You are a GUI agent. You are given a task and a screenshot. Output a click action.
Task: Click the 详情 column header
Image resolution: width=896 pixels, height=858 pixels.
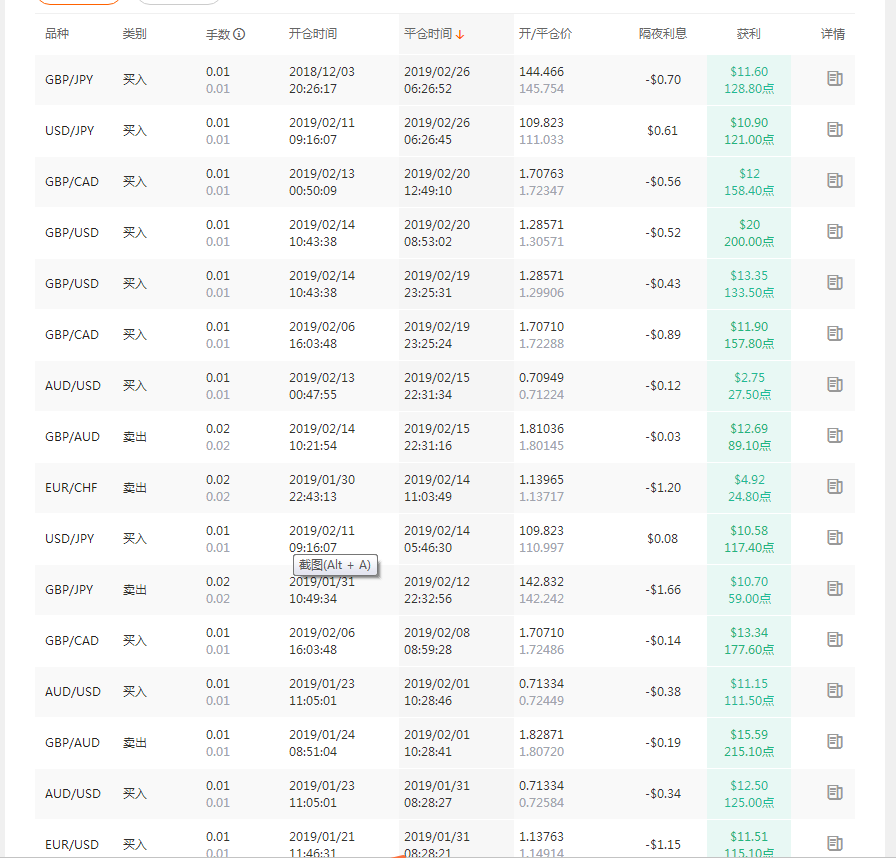(x=833, y=34)
